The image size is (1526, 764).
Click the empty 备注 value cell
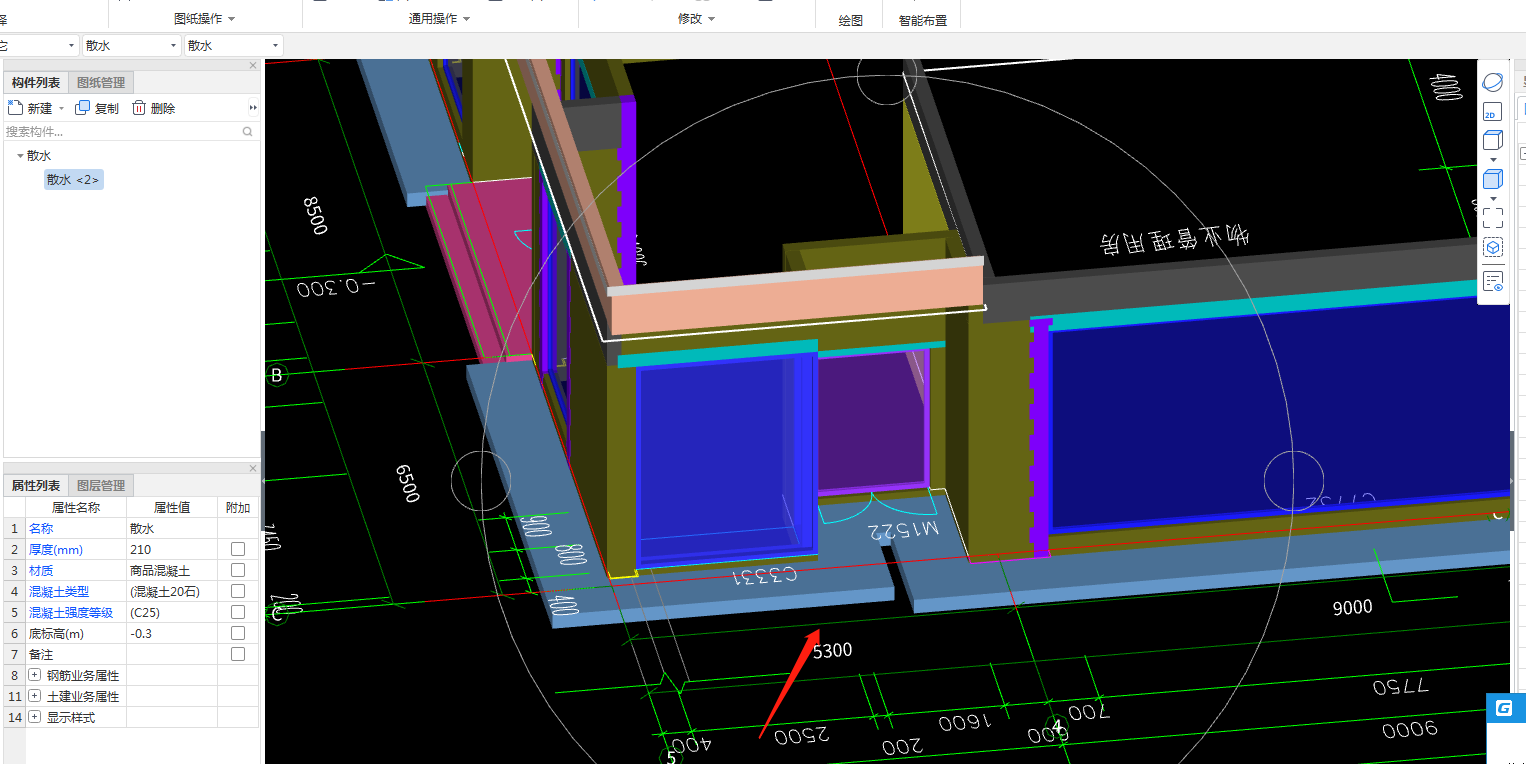(172, 654)
